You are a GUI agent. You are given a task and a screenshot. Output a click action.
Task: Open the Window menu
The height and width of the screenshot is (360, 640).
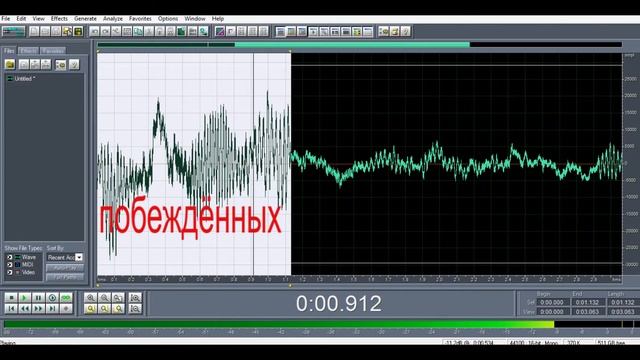pos(195,18)
